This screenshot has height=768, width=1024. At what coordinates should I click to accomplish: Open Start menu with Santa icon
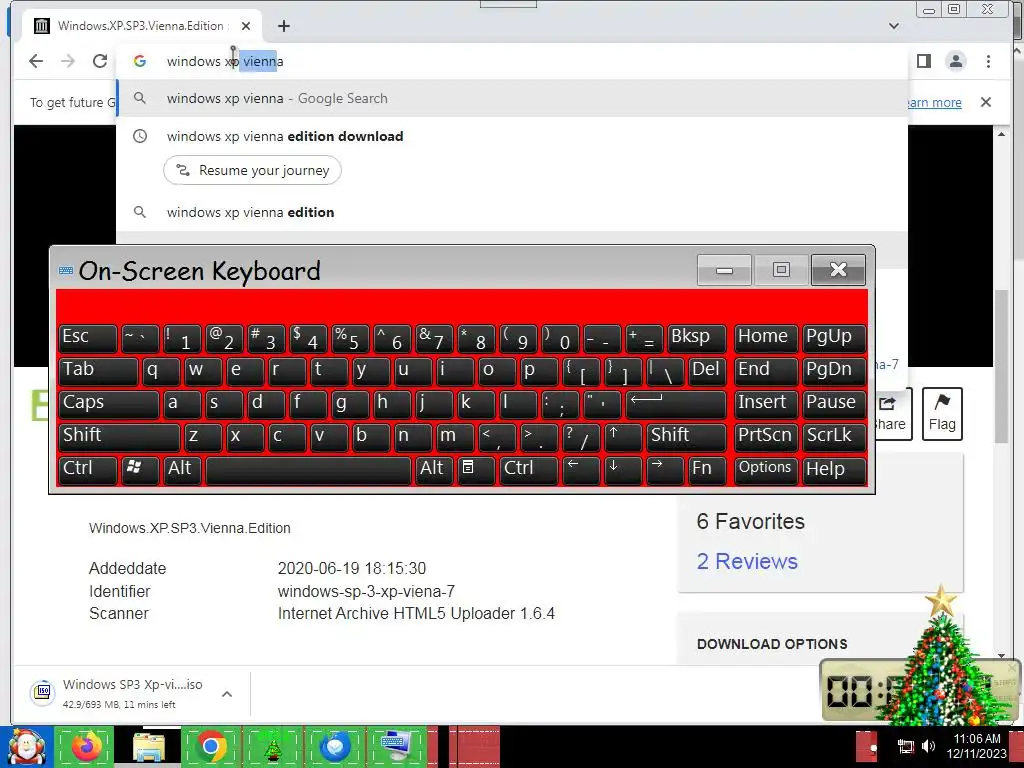pyautogui.click(x=25, y=747)
